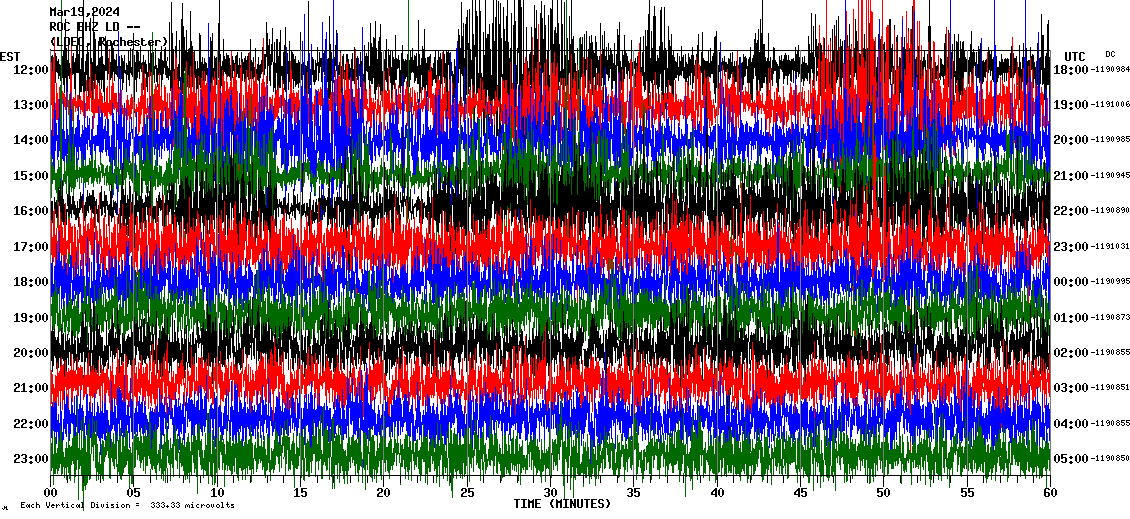Click the DC value beside 04:00 UTC

click(1109, 423)
